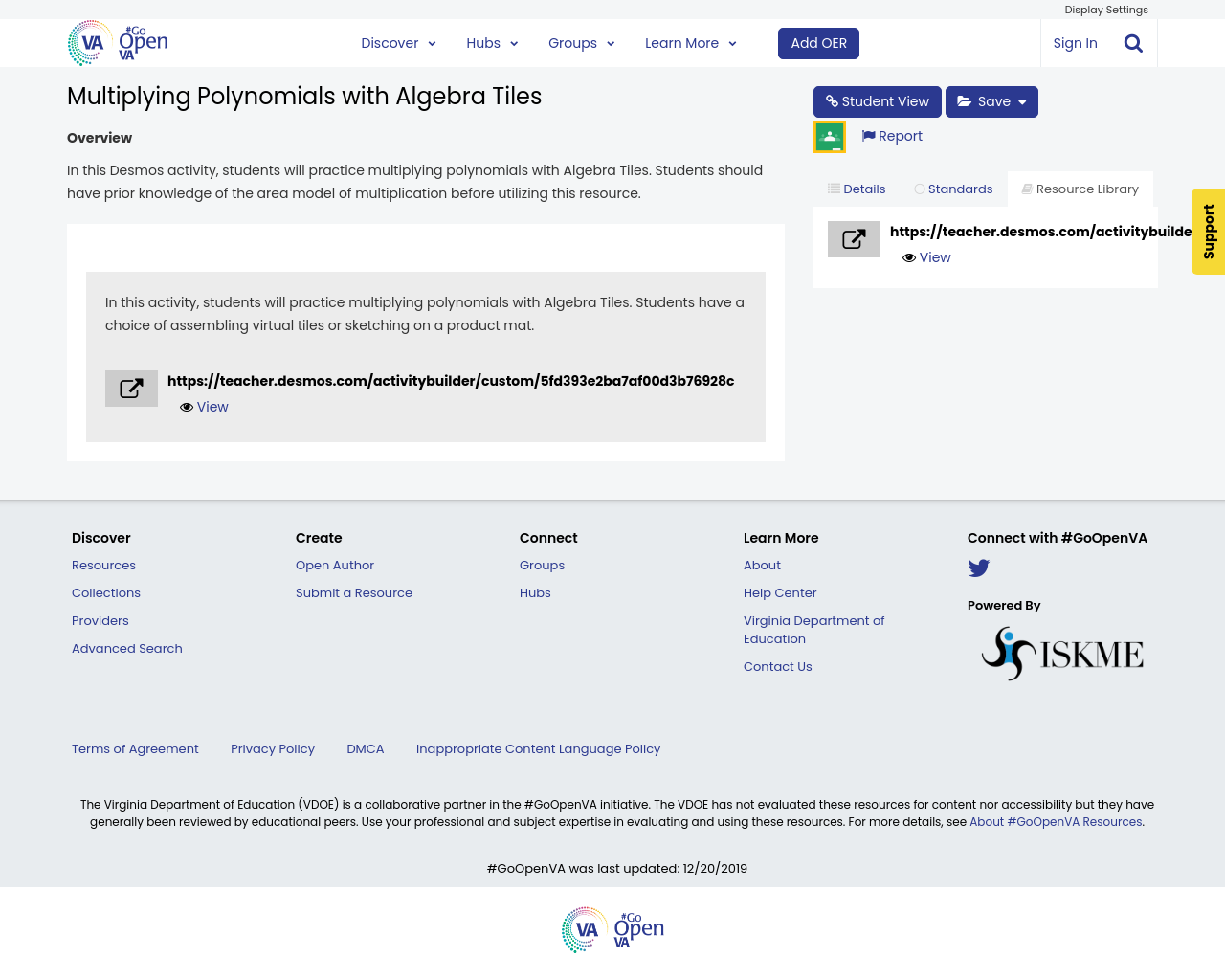The height and width of the screenshot is (980, 1225).
Task: Click the GoOpenVA logo in header
Action: tap(118, 43)
